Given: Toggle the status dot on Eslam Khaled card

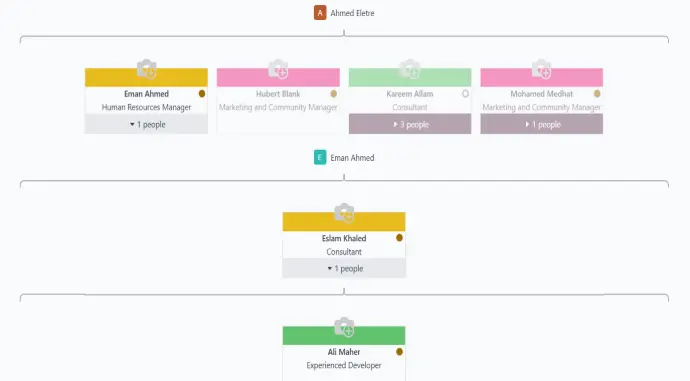Looking at the screenshot, I should pyautogui.click(x=399, y=238).
